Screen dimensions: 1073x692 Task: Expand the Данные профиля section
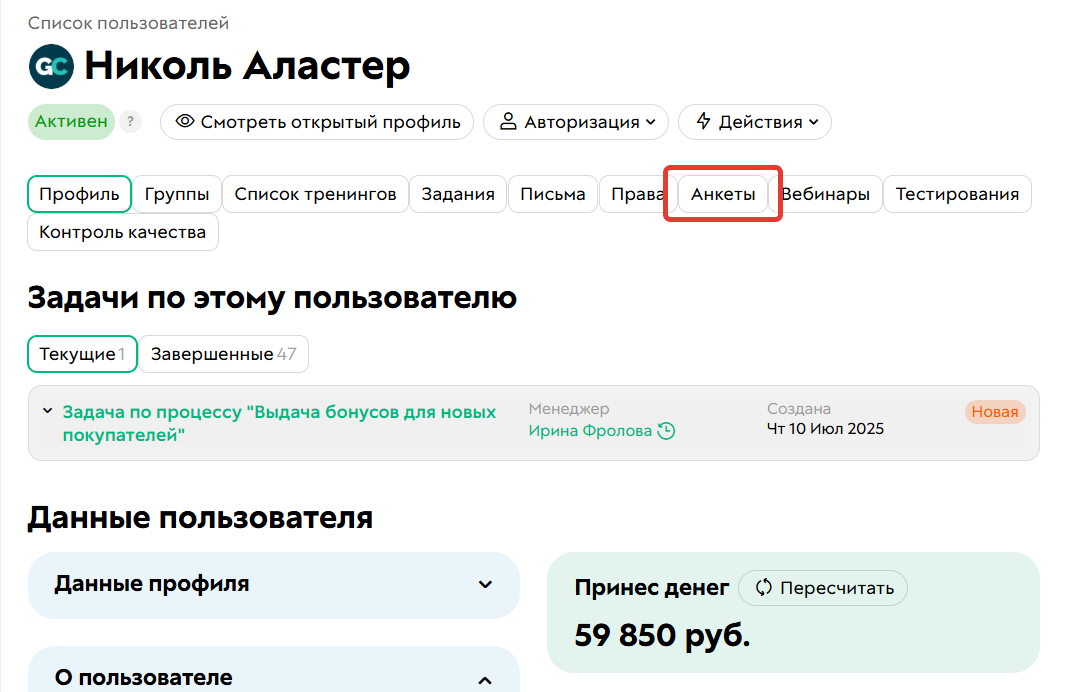point(485,585)
